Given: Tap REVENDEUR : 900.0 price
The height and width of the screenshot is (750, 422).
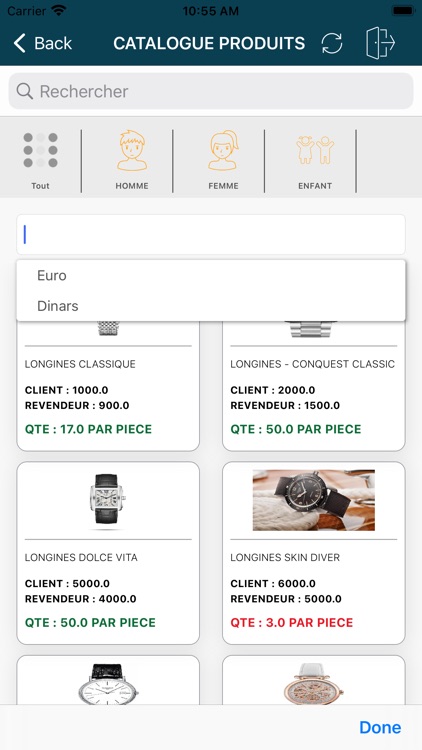Looking at the screenshot, I should 77,406.
